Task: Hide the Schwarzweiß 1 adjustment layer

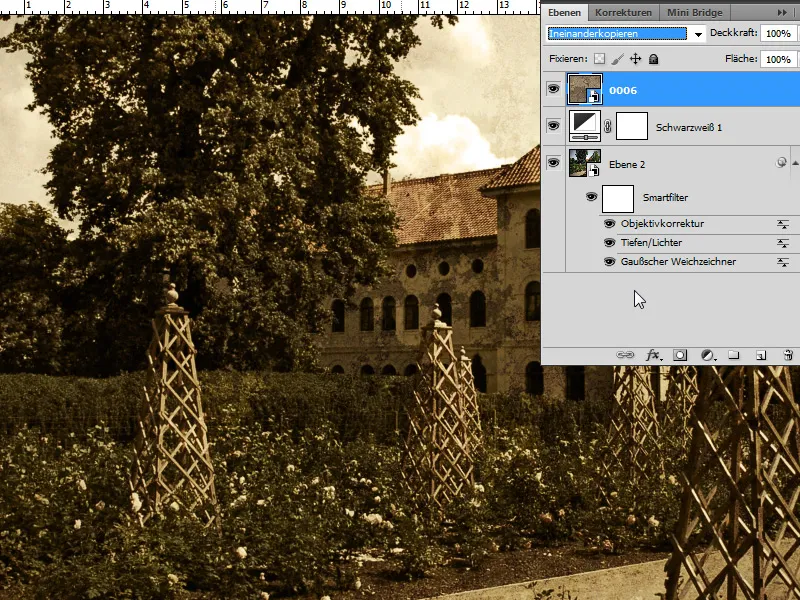Action: click(x=554, y=126)
